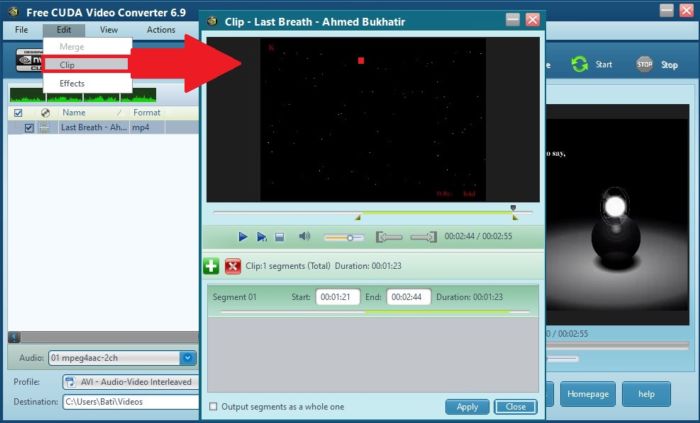Open the File menu
This screenshot has height=423, width=700.
click(x=21, y=30)
